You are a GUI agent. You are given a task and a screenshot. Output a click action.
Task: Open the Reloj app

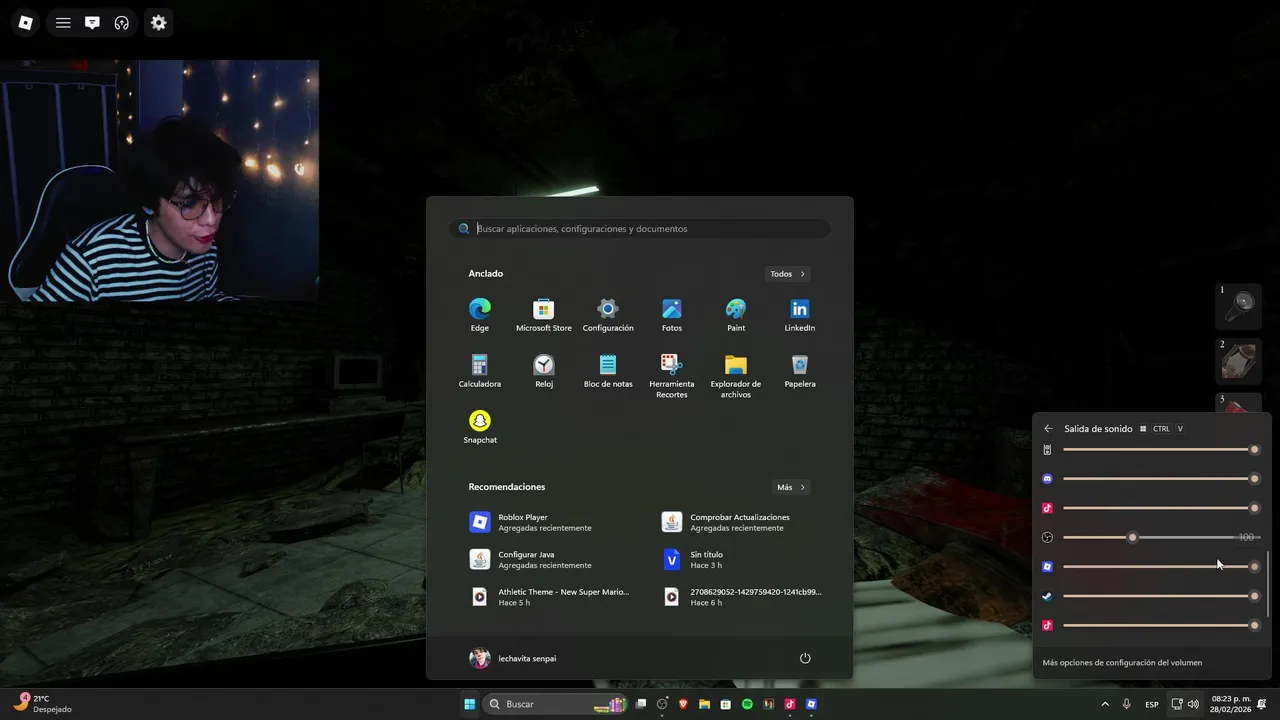coord(544,371)
